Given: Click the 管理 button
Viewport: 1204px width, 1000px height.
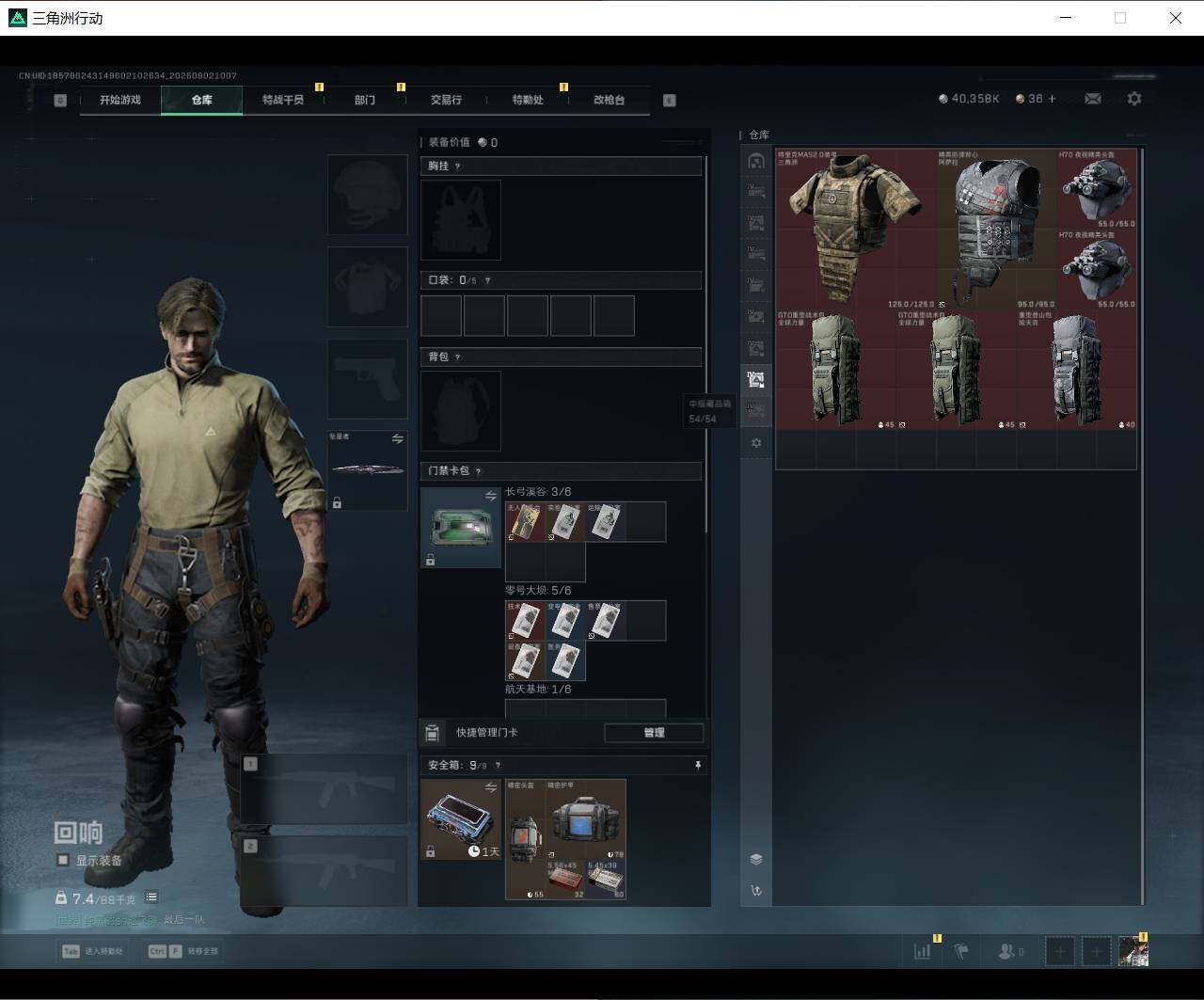Looking at the screenshot, I should pos(654,733).
